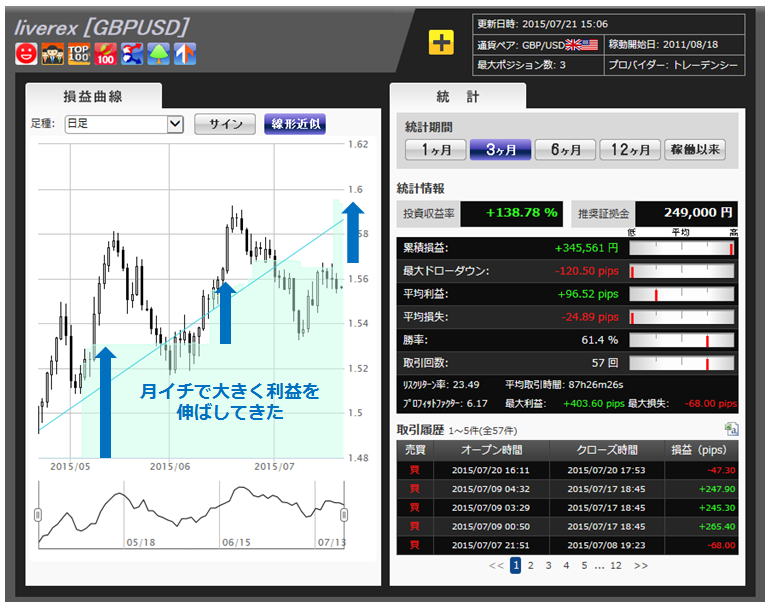
Task: Select the 稼働以来 statistics period
Action: coord(695,150)
